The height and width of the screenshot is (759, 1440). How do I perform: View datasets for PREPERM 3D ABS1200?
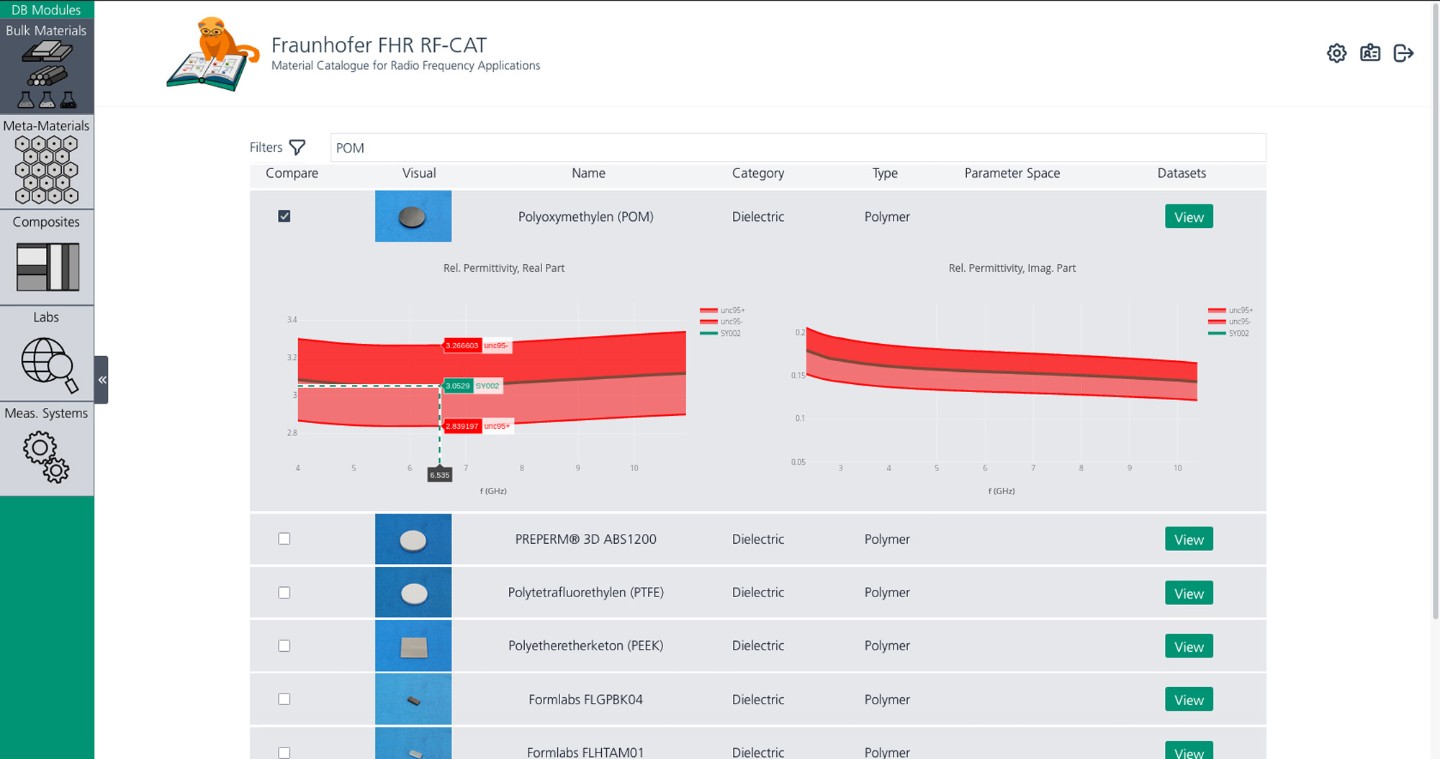[x=1189, y=539]
